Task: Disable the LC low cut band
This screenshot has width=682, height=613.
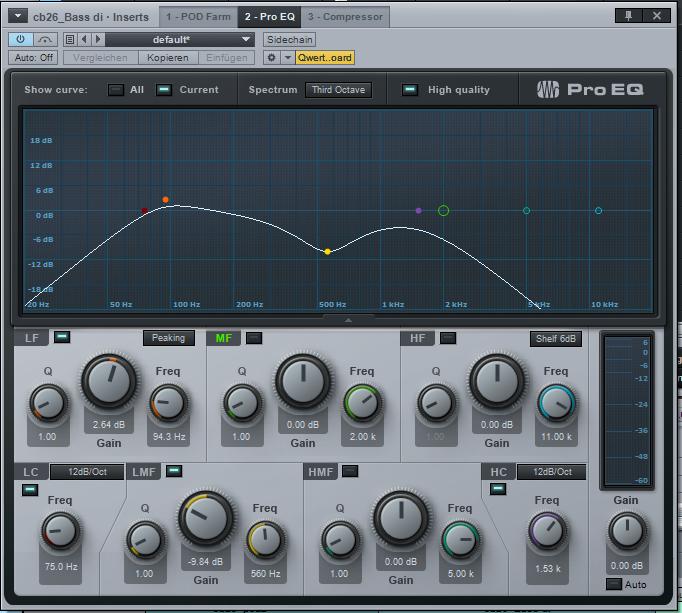Action: pyautogui.click(x=30, y=490)
